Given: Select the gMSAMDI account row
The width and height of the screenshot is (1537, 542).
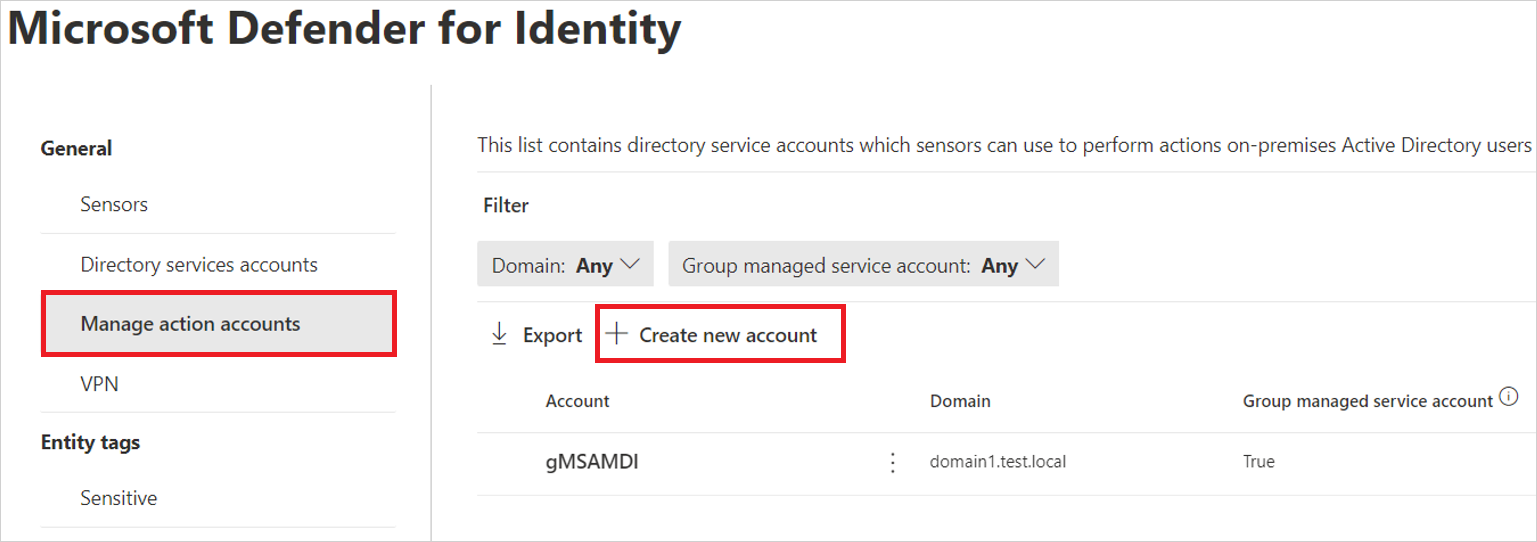Looking at the screenshot, I should [x=1006, y=463].
